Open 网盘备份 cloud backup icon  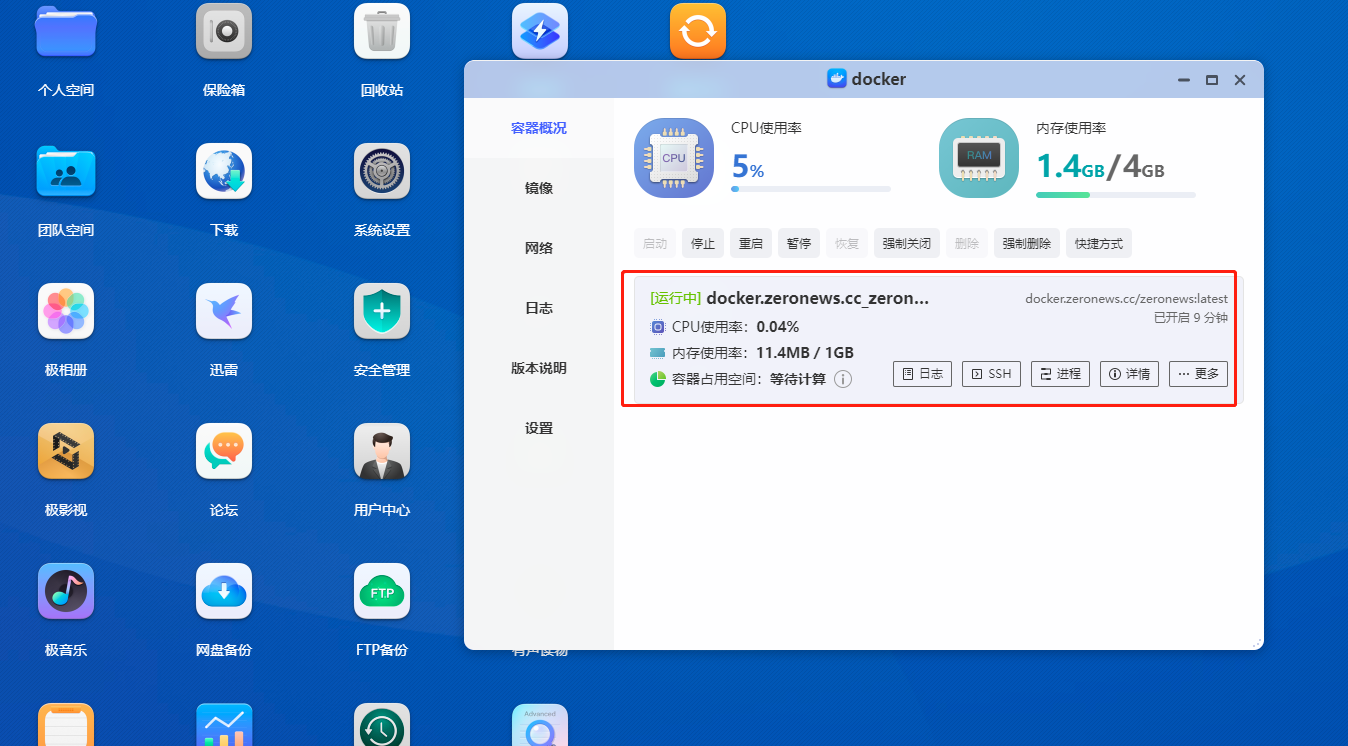(224, 591)
